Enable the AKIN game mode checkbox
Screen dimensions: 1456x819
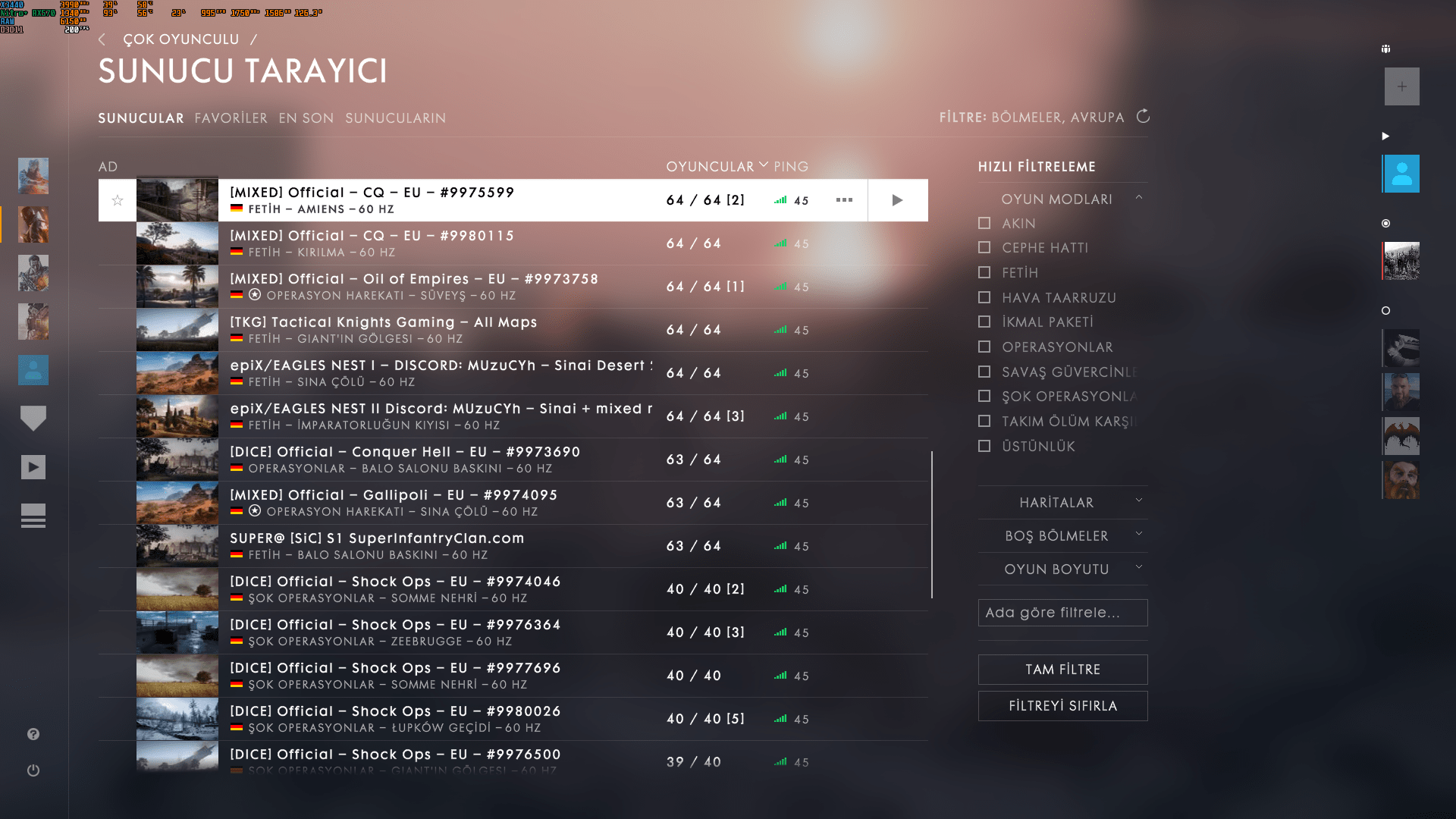pyautogui.click(x=984, y=223)
